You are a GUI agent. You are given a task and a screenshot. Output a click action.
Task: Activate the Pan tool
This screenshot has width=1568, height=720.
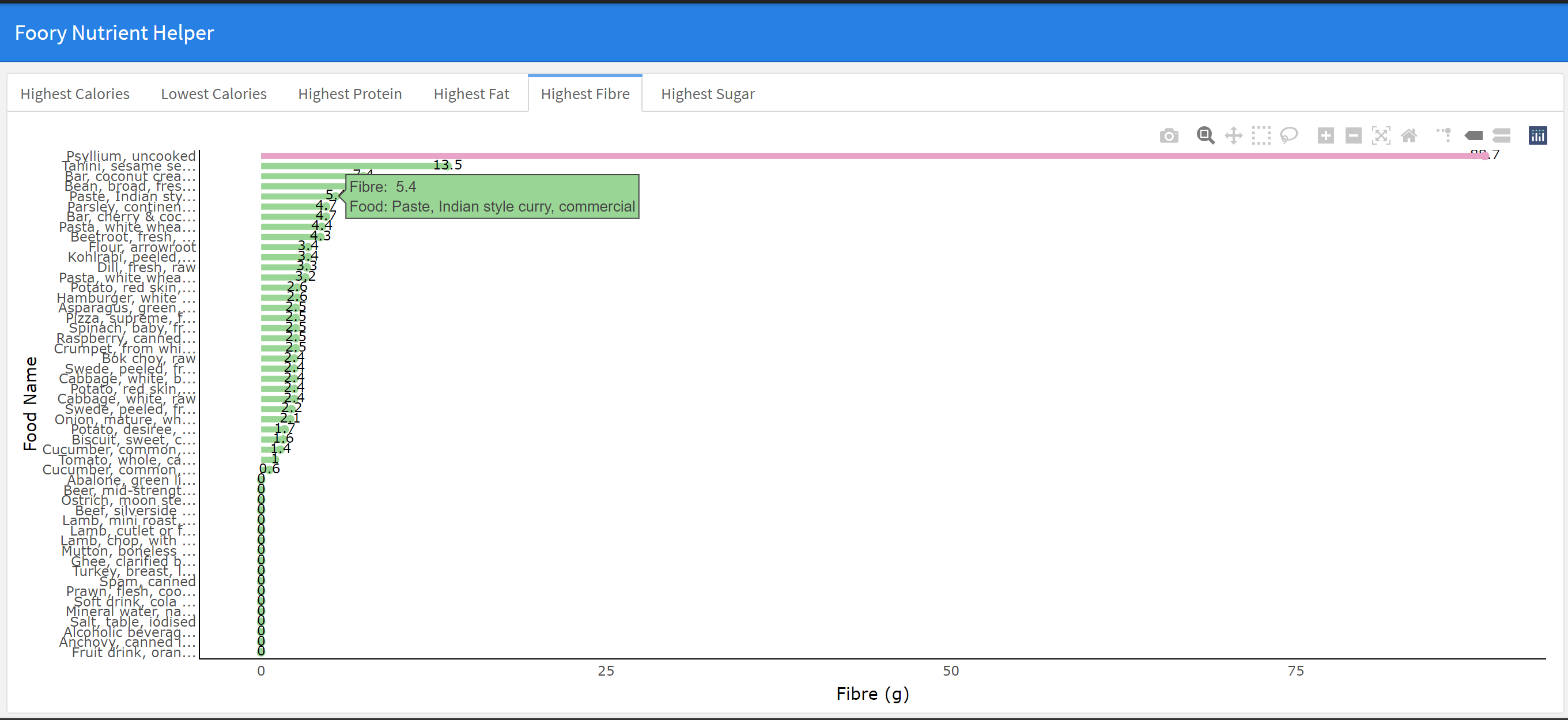1233,135
